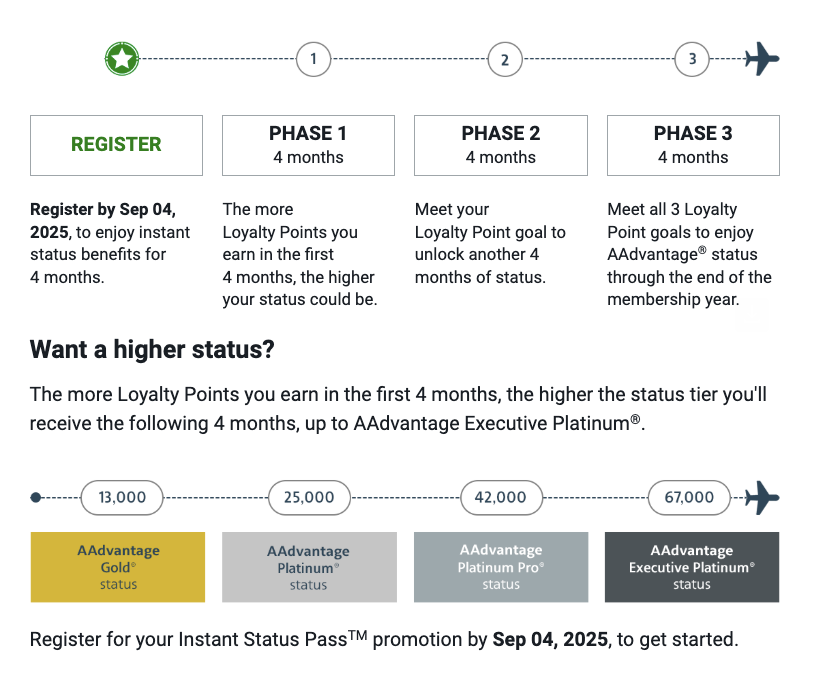Click the Want a higher status heading

point(152,349)
